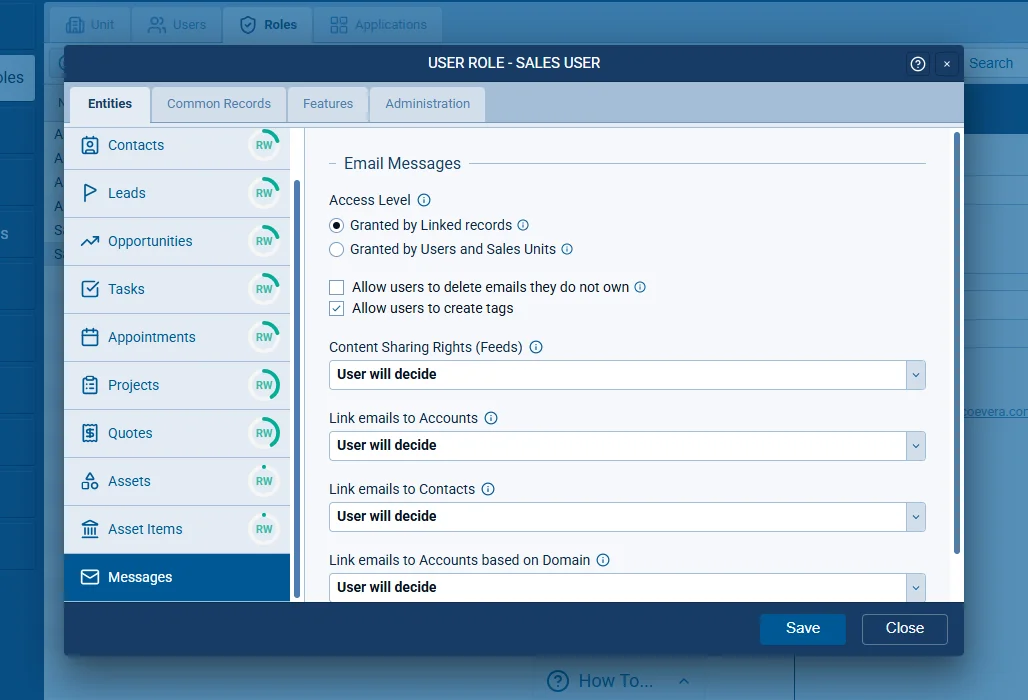Click the Leads flag icon
Image resolution: width=1028 pixels, height=700 pixels.
click(x=90, y=193)
